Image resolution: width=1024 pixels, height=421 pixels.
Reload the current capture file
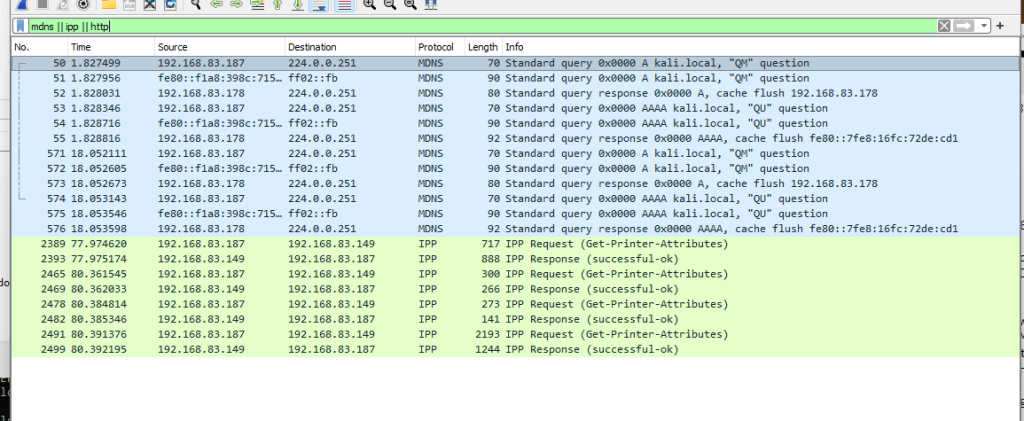pyautogui.click(x=170, y=4)
